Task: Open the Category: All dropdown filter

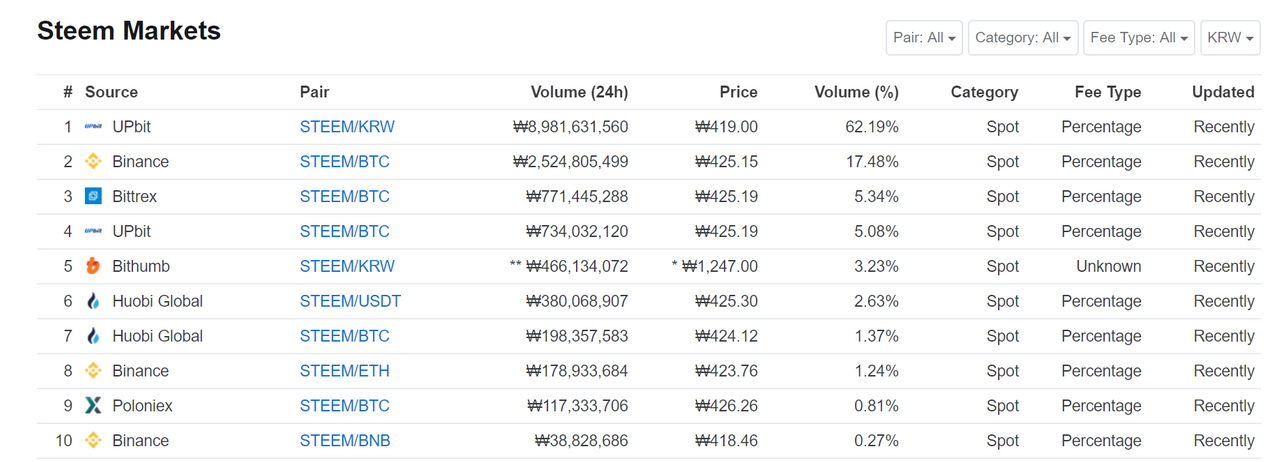Action: click(1023, 38)
